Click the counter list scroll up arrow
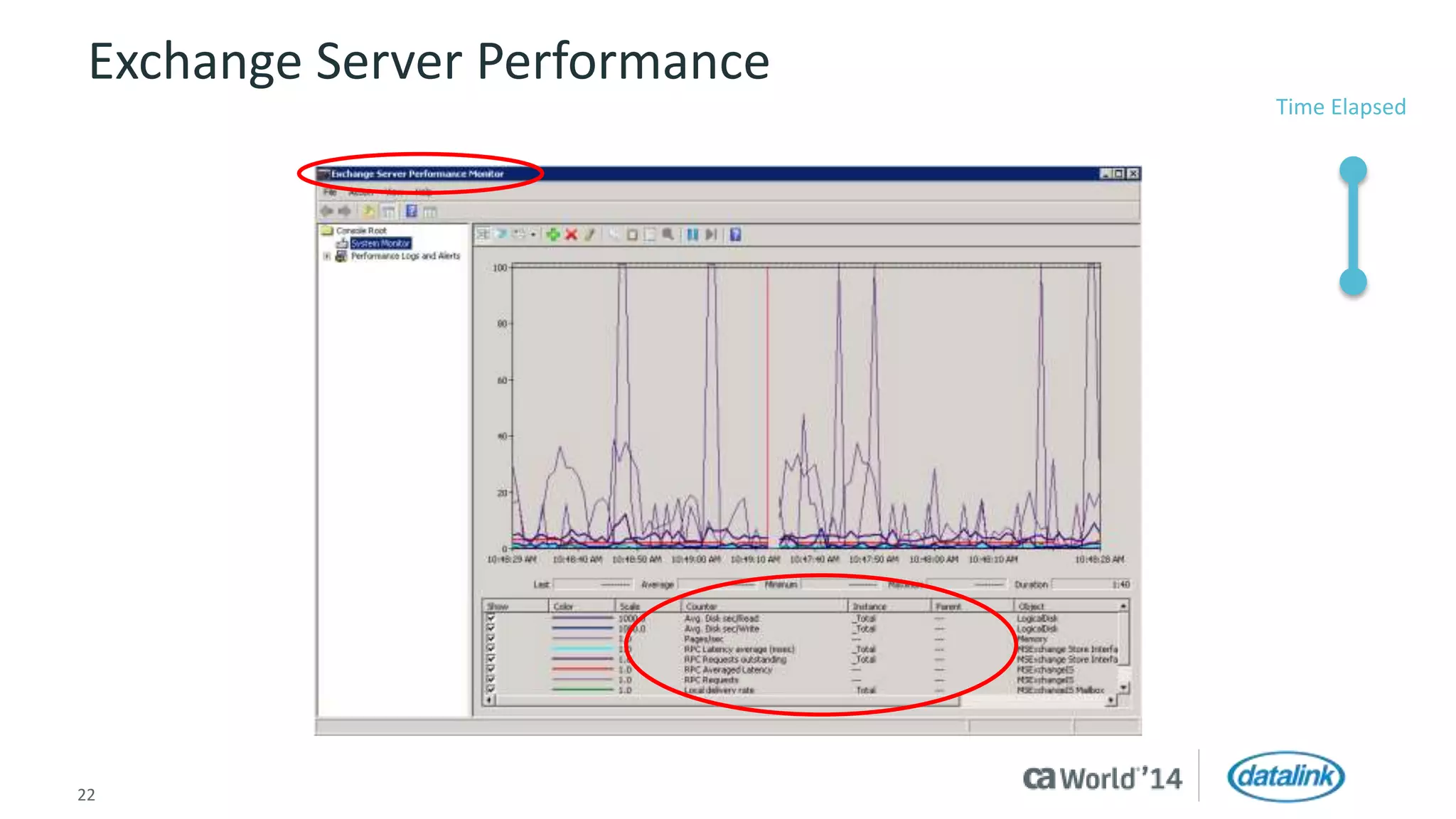Image resolution: width=1456 pixels, height=819 pixels. (1124, 606)
